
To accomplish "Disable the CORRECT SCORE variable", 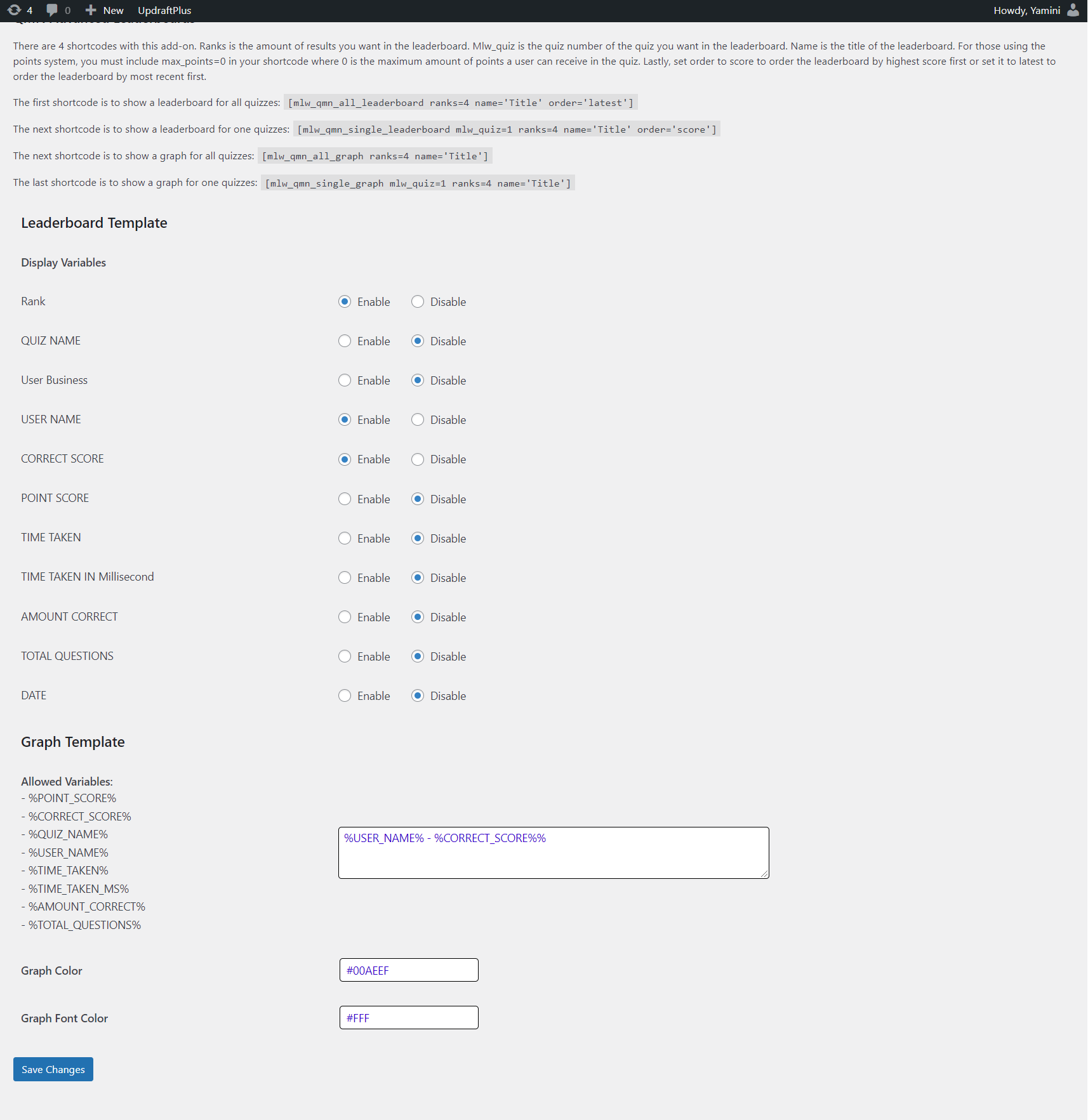I will (x=418, y=459).
